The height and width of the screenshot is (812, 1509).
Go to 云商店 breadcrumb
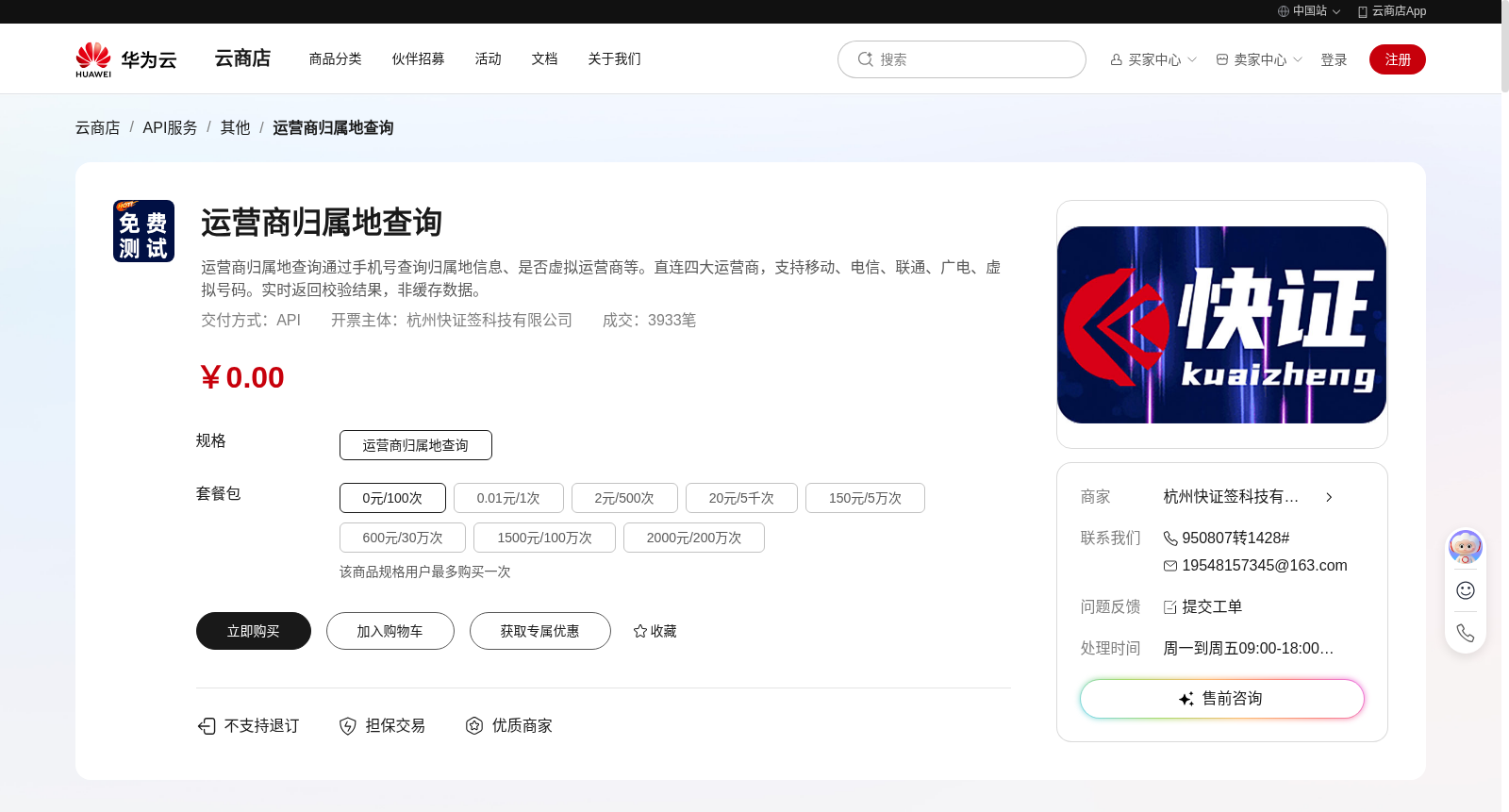click(x=98, y=127)
